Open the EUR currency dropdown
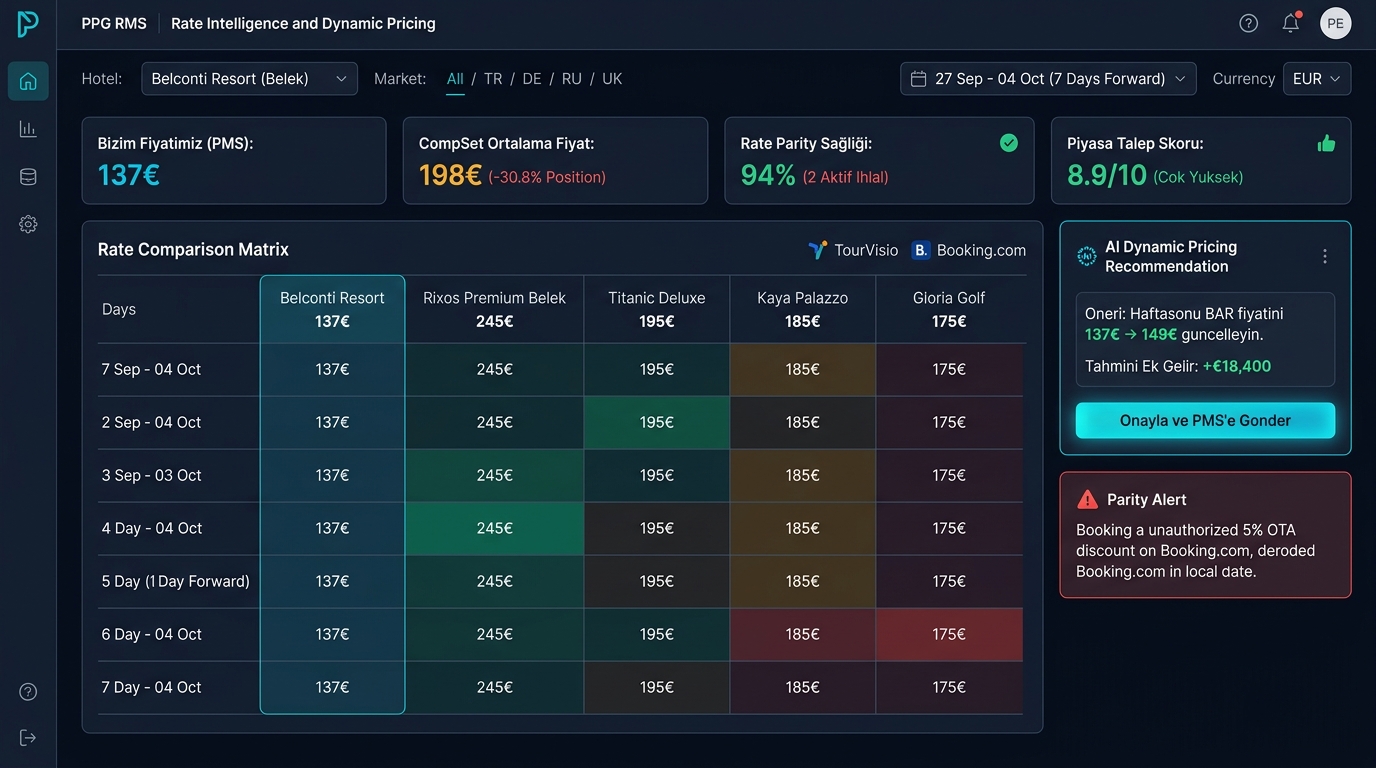The image size is (1376, 768). (x=1317, y=79)
